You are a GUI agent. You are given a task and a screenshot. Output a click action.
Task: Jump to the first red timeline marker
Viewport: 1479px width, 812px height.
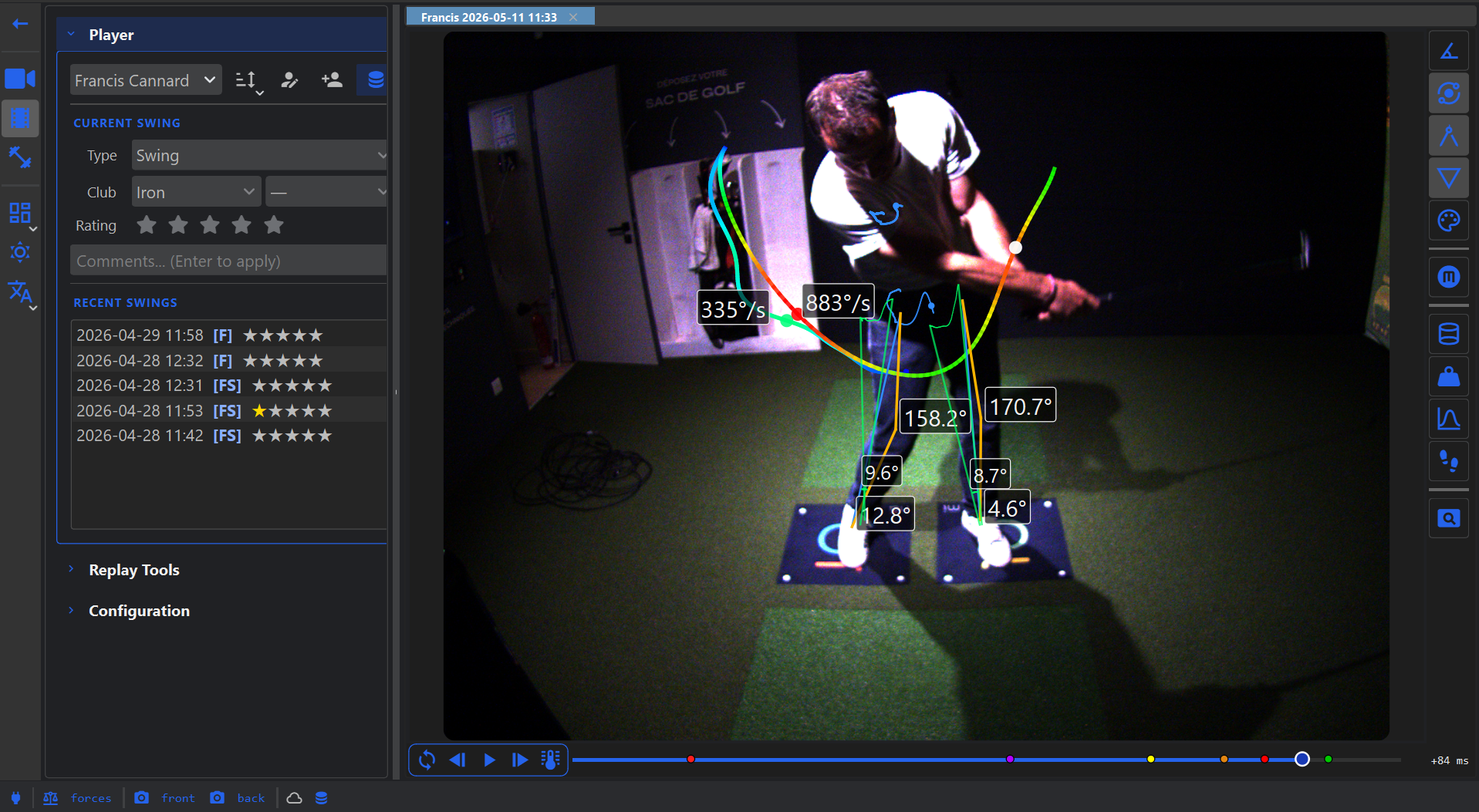click(x=691, y=760)
